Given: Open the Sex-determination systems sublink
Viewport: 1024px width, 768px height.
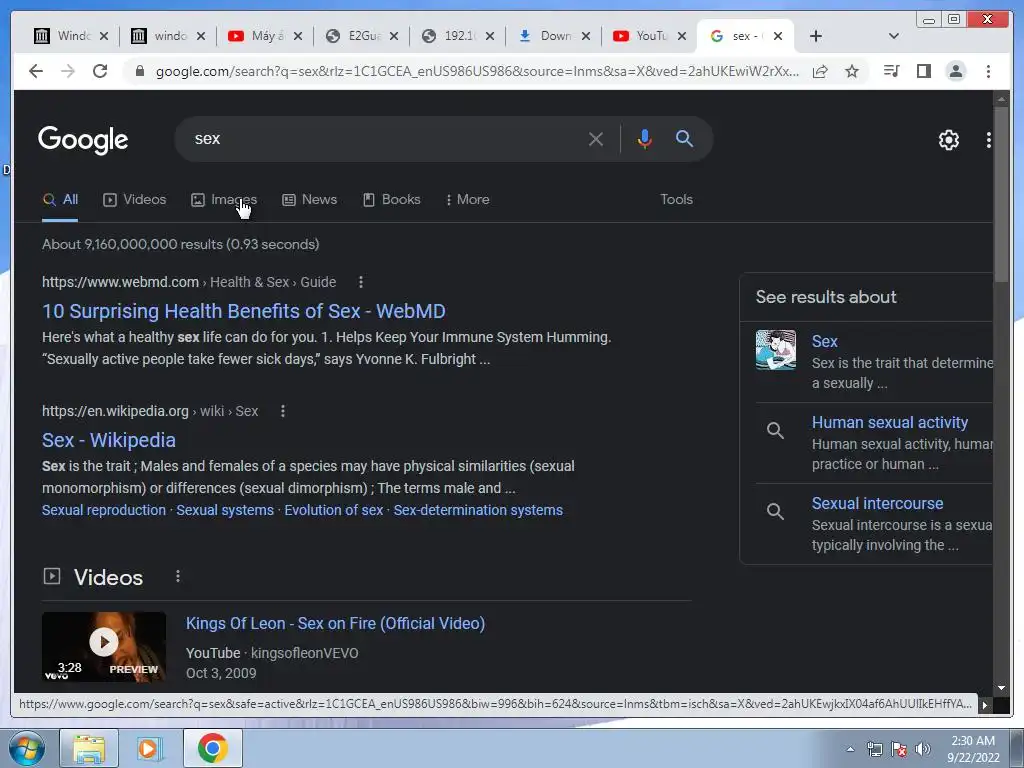Looking at the screenshot, I should (x=478, y=510).
